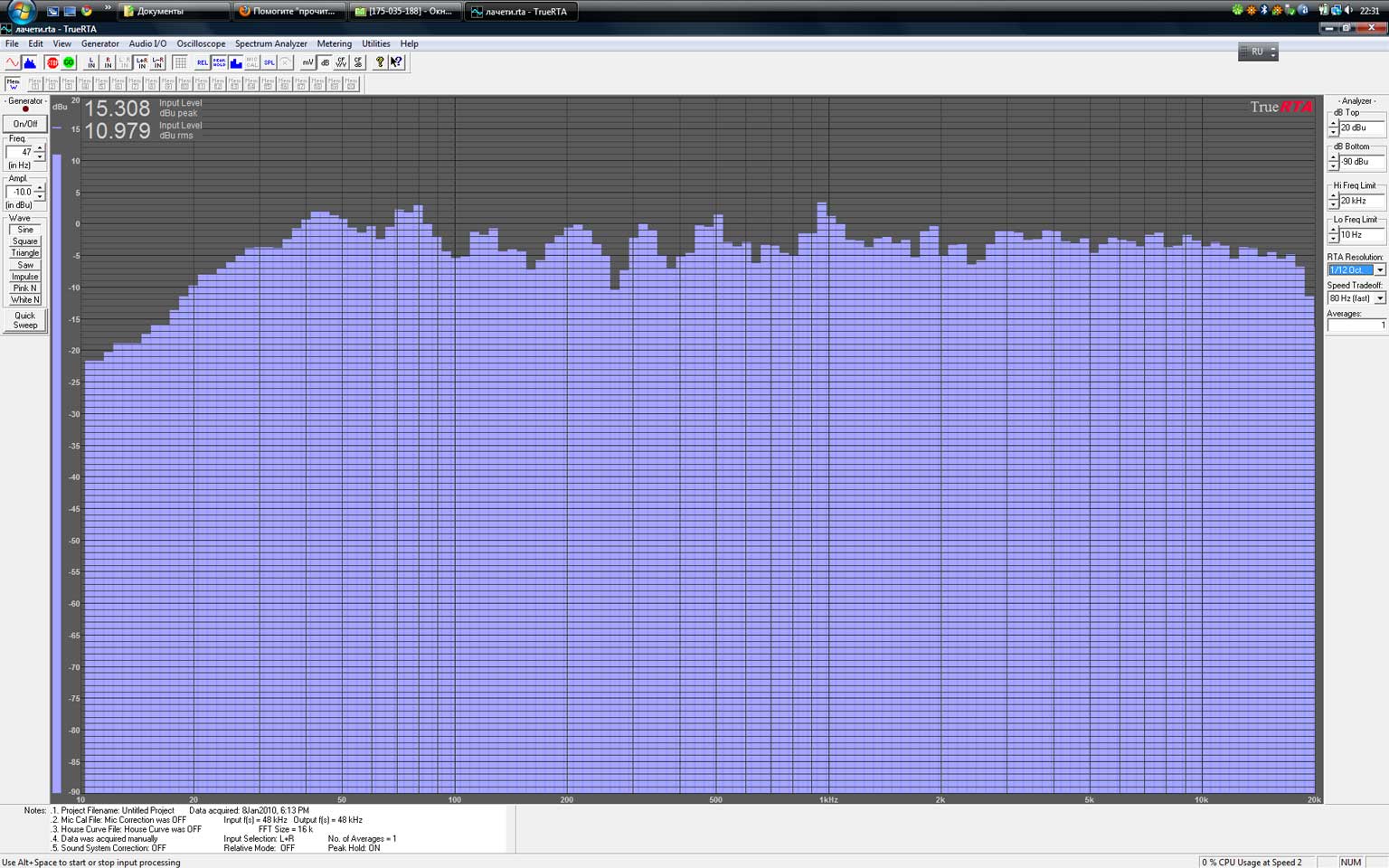
Task: Select the Square wave type
Action: pyautogui.click(x=25, y=241)
